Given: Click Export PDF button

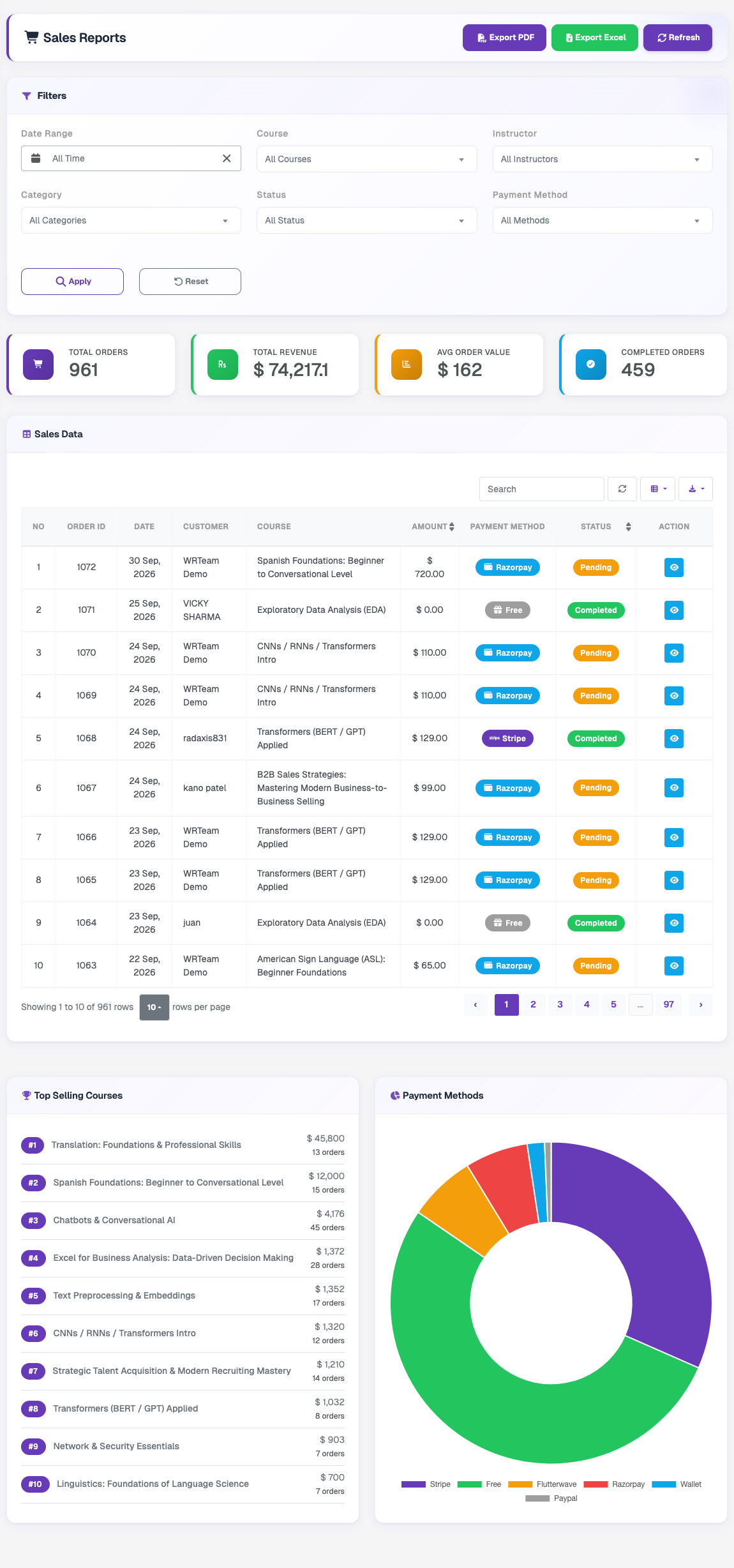Looking at the screenshot, I should [504, 38].
